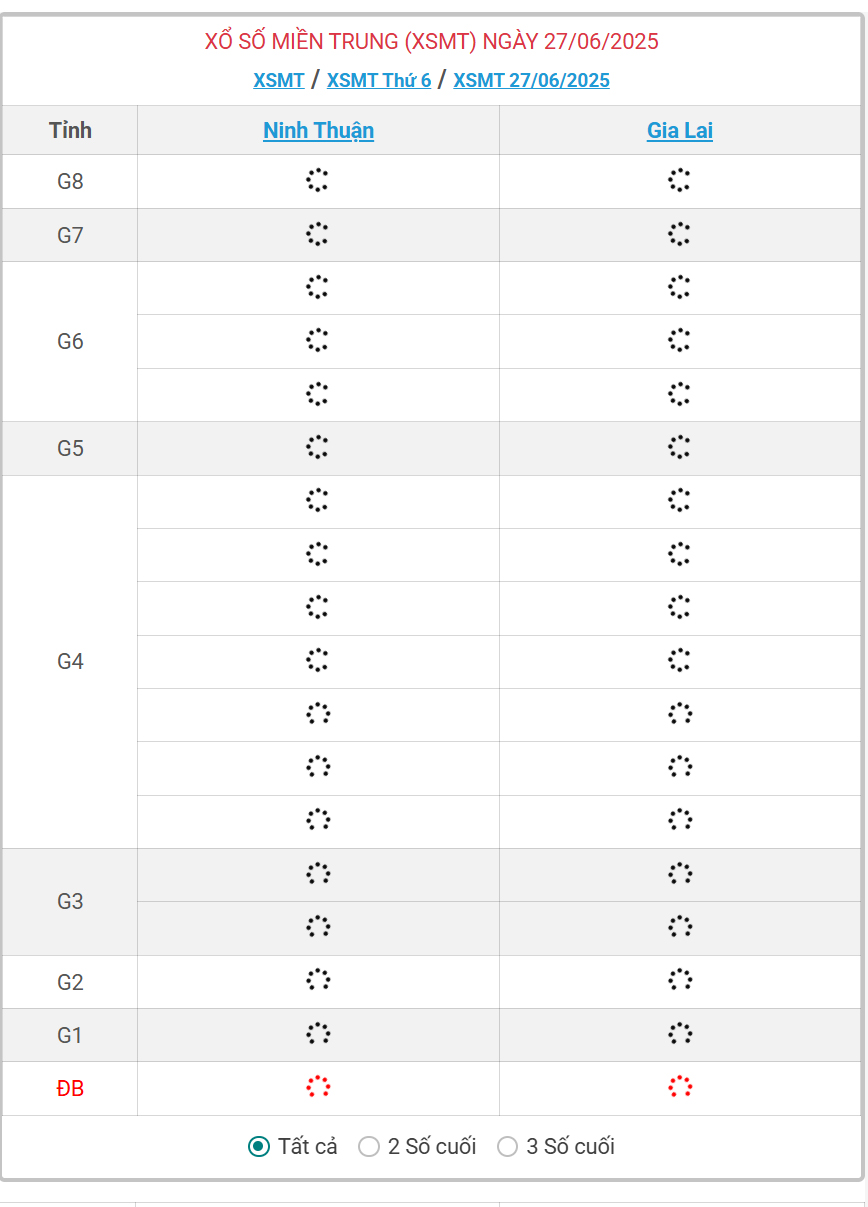Click Gia Lai G8 loading spinner
Viewport: 868px width, 1207px height.
click(680, 181)
